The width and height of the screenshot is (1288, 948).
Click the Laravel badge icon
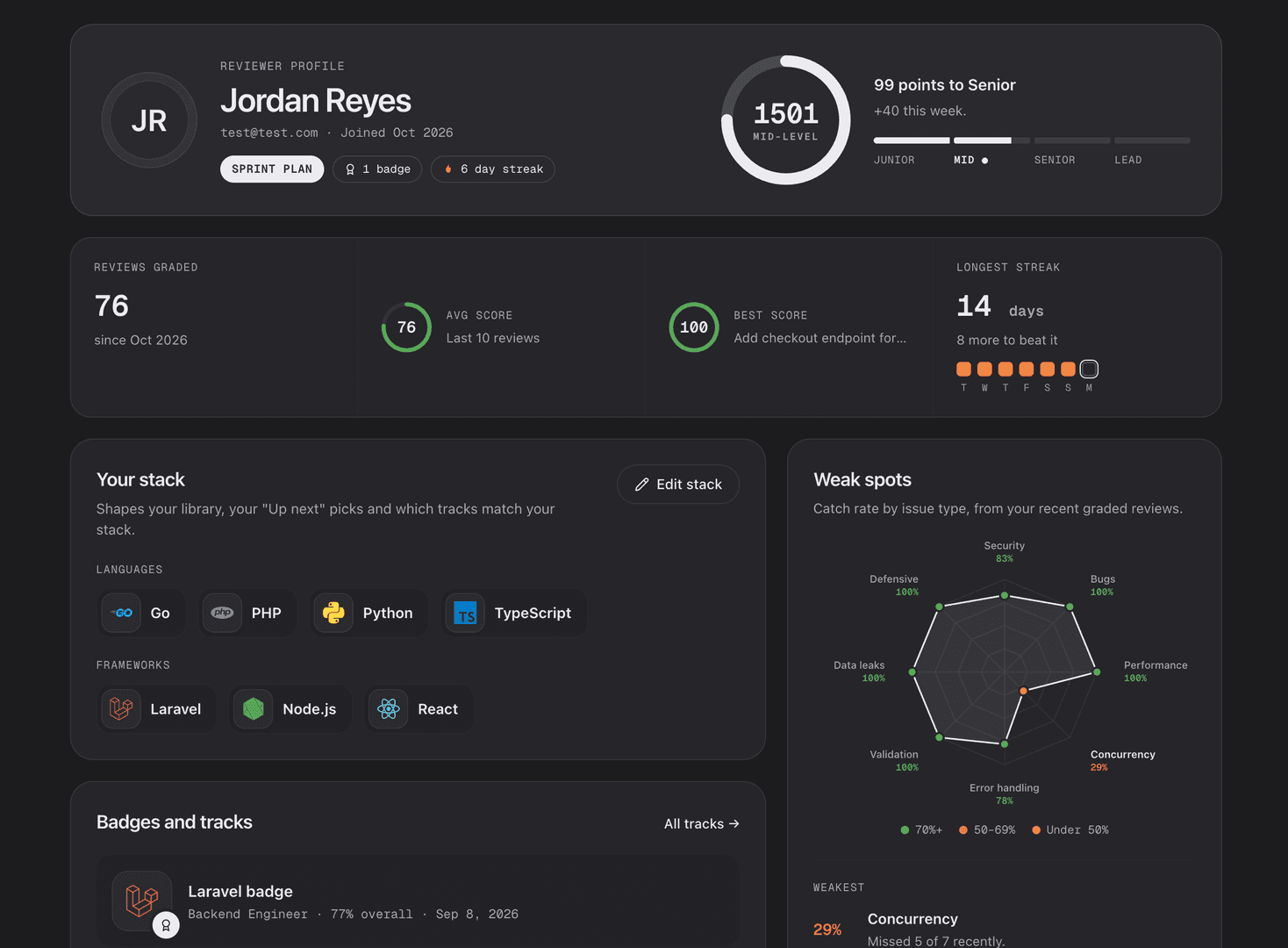[x=142, y=901]
